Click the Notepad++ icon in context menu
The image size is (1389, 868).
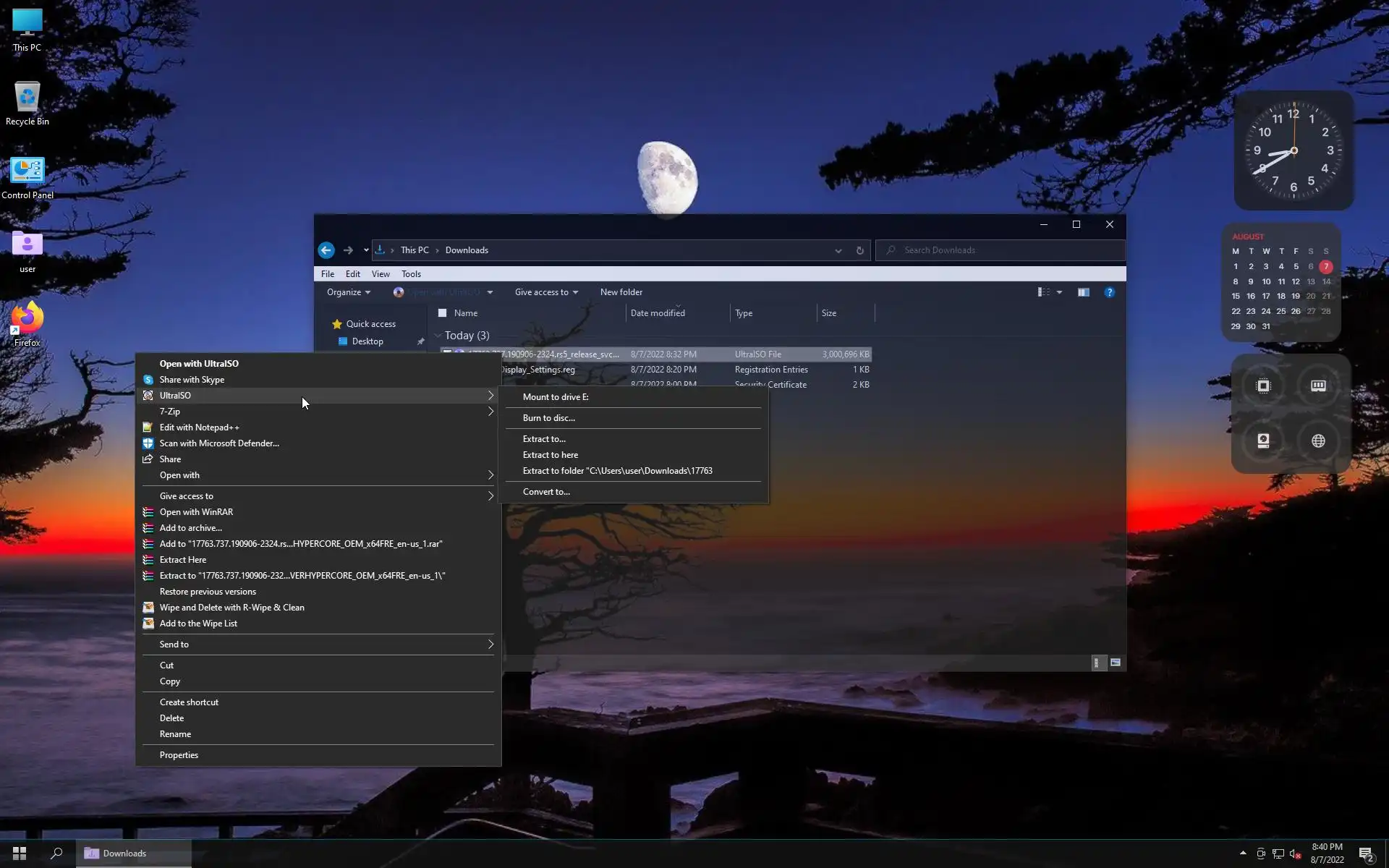148,427
